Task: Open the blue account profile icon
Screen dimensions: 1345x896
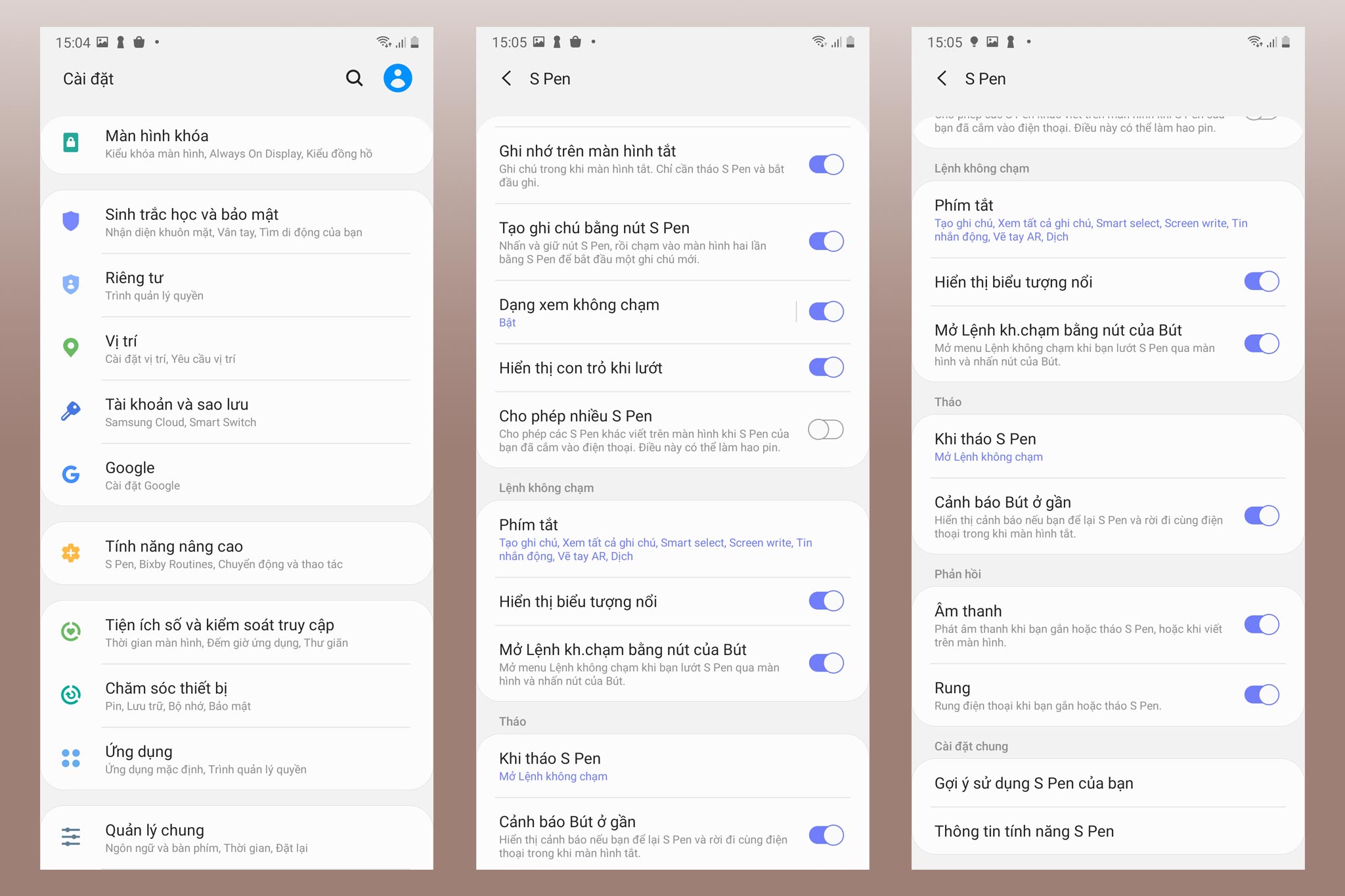Action: pos(397,78)
